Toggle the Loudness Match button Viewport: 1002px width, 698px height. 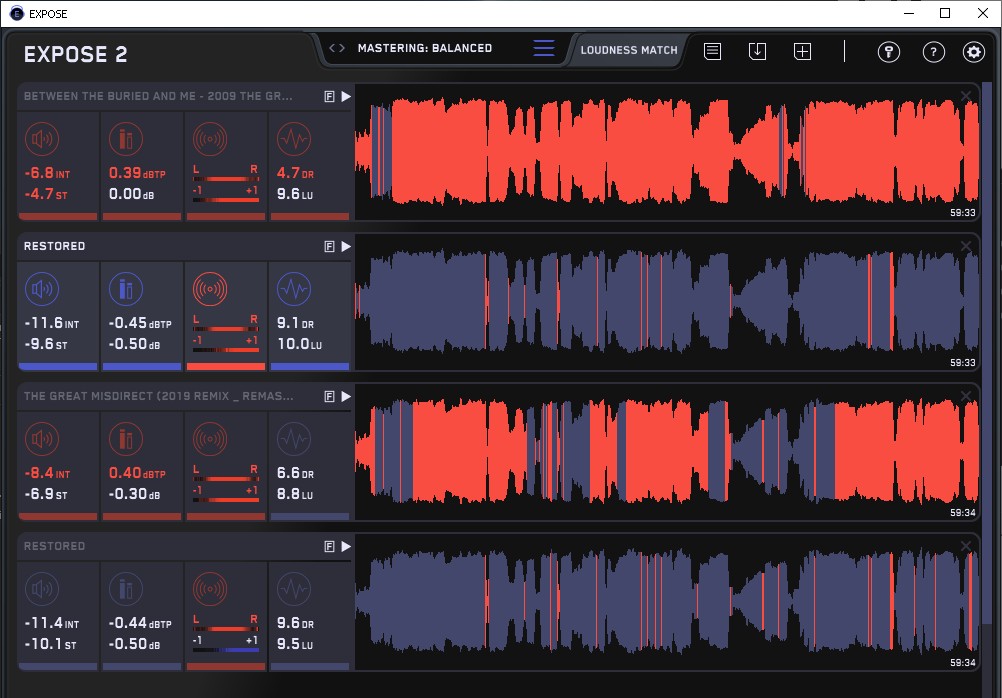point(629,49)
